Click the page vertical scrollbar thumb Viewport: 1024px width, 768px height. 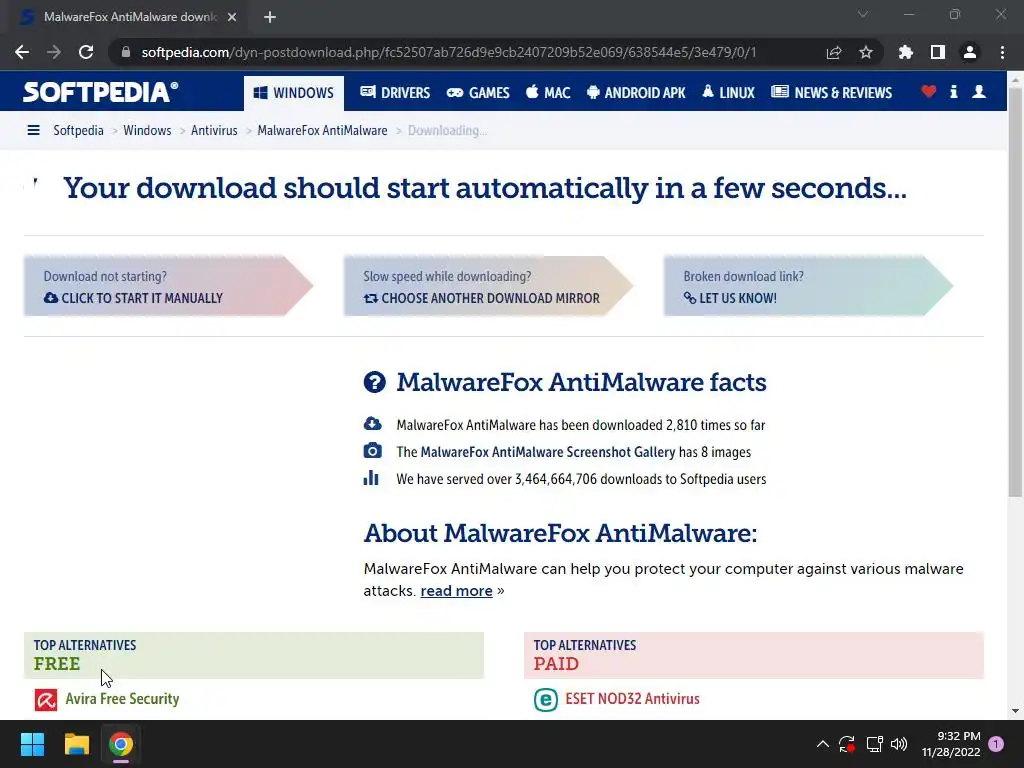[x=1015, y=292]
